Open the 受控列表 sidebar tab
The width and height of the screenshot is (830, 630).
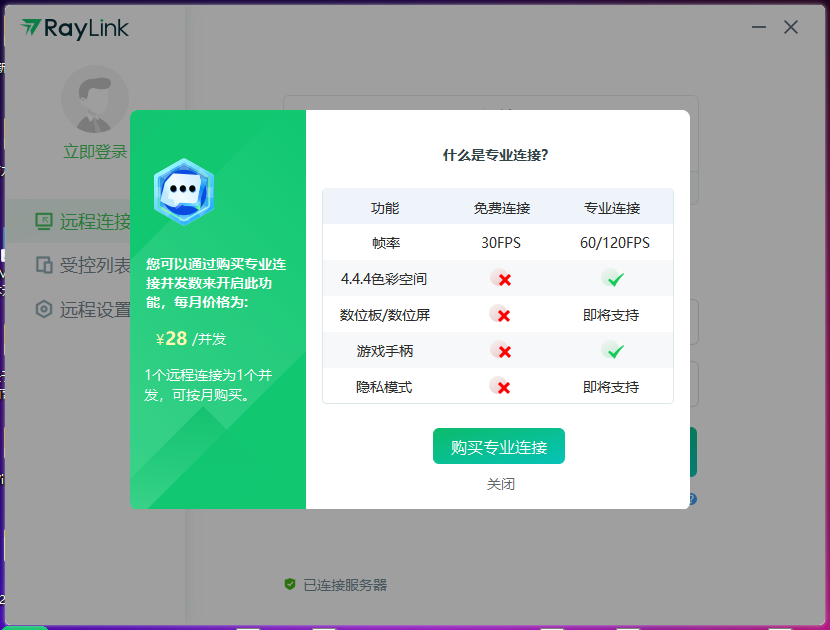pos(95,265)
